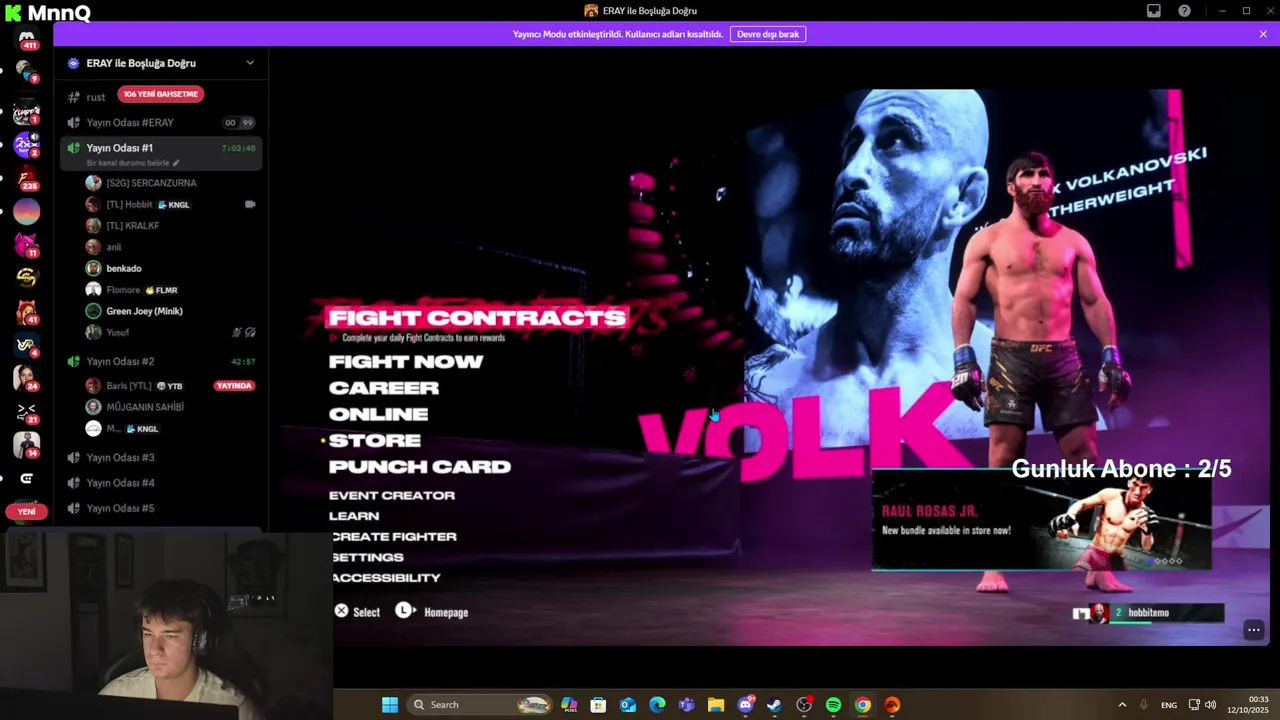The height and width of the screenshot is (720, 1280).
Task: Edit channel status pencil under Yayın Odası #1
Action: pyautogui.click(x=176, y=163)
